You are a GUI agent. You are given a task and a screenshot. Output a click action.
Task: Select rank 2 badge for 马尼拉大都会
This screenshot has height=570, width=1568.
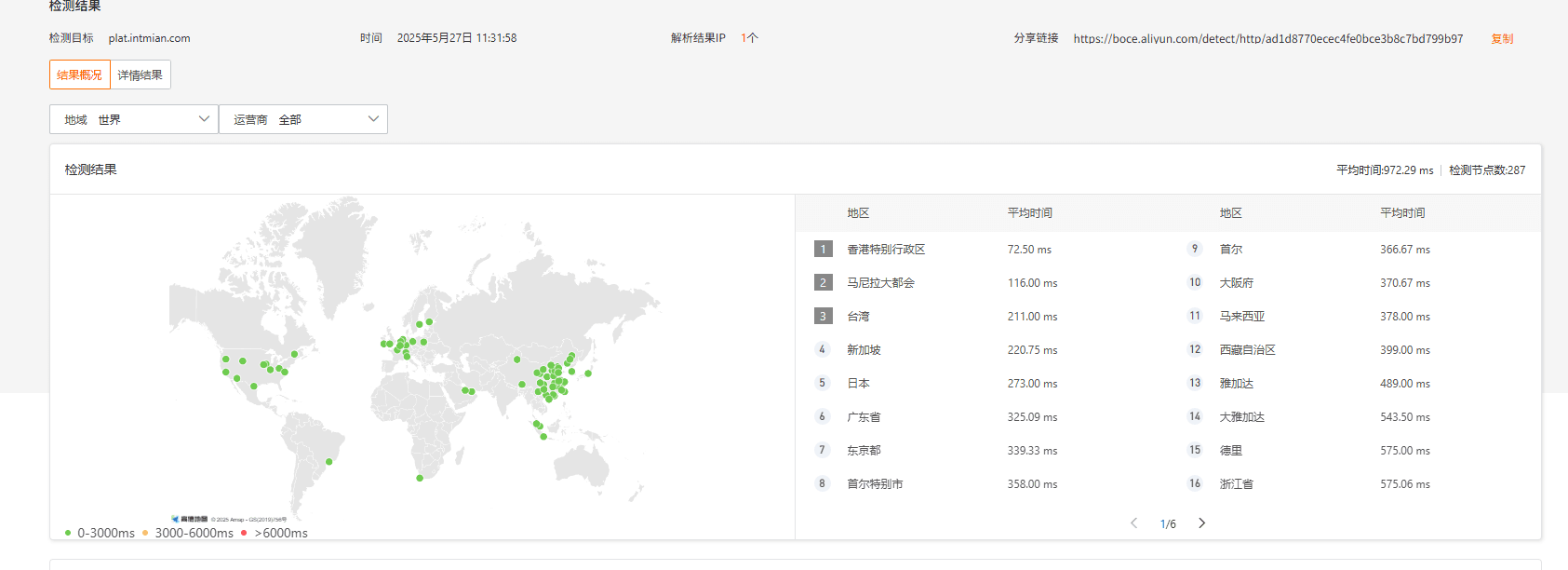coord(823,282)
